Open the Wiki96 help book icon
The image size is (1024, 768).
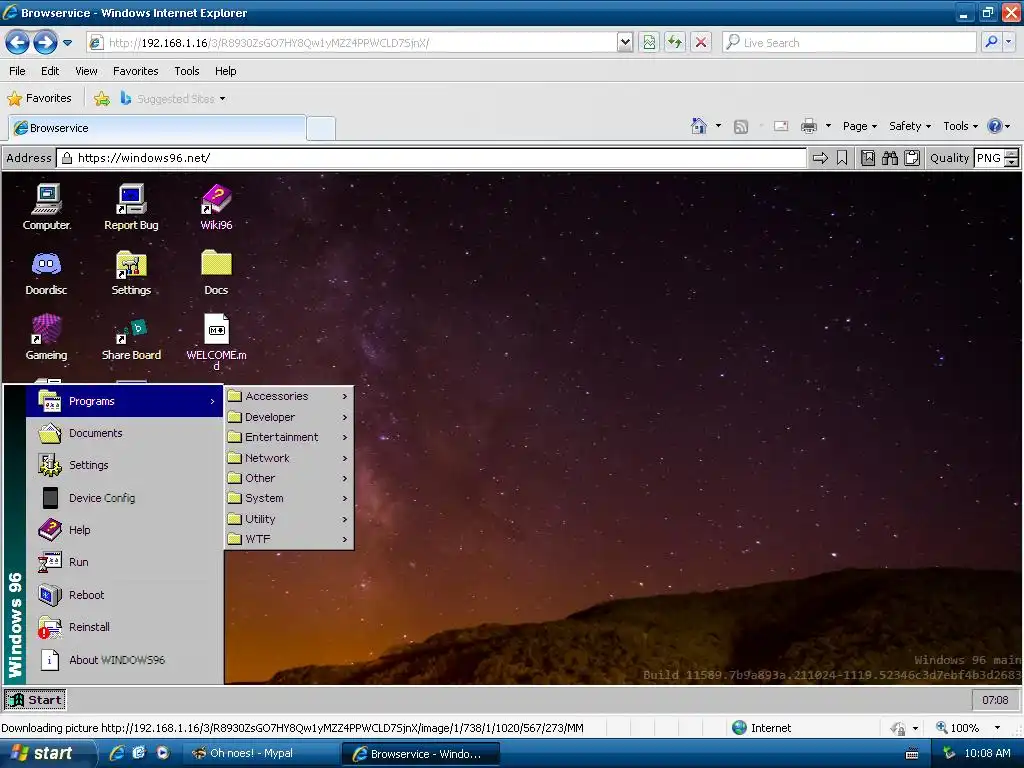point(216,207)
